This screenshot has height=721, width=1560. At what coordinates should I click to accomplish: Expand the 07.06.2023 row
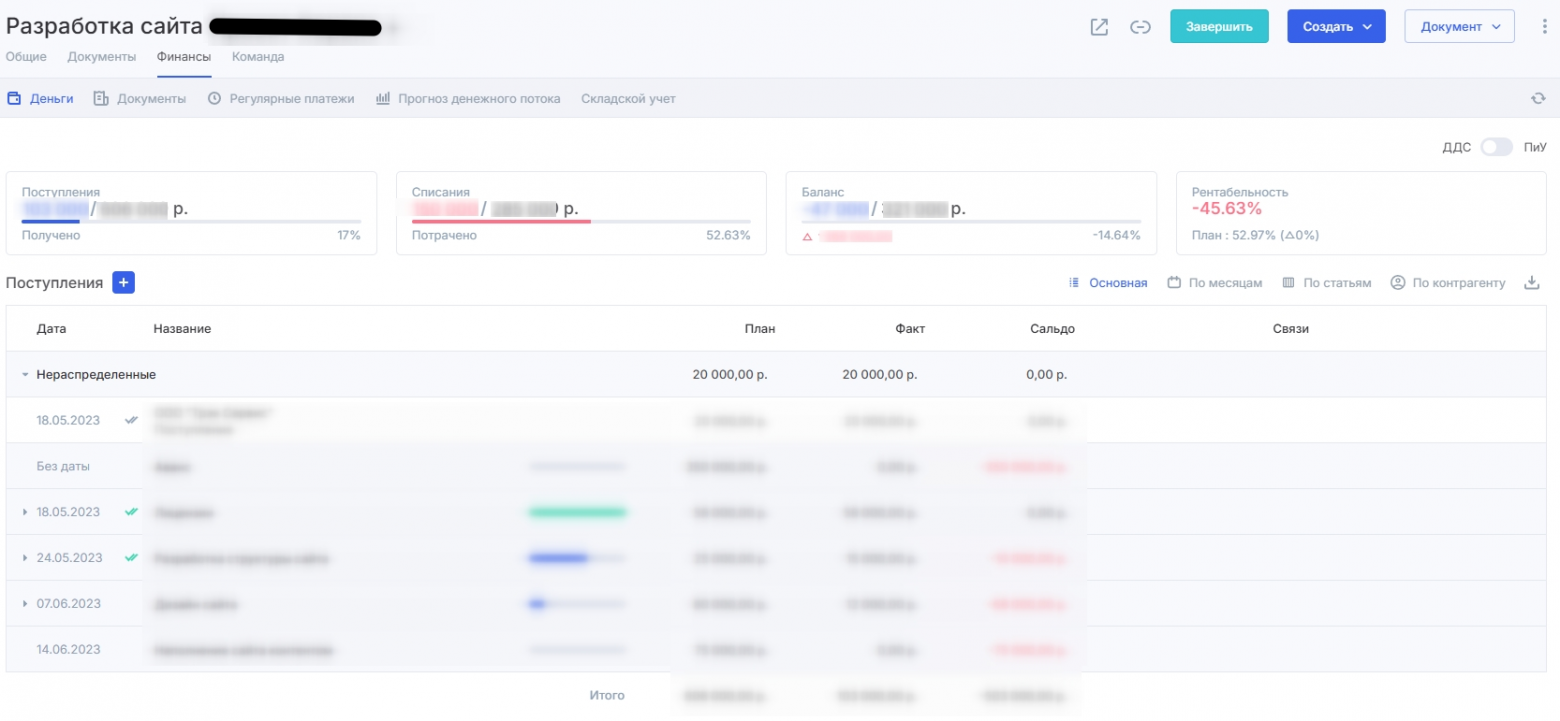coord(25,604)
